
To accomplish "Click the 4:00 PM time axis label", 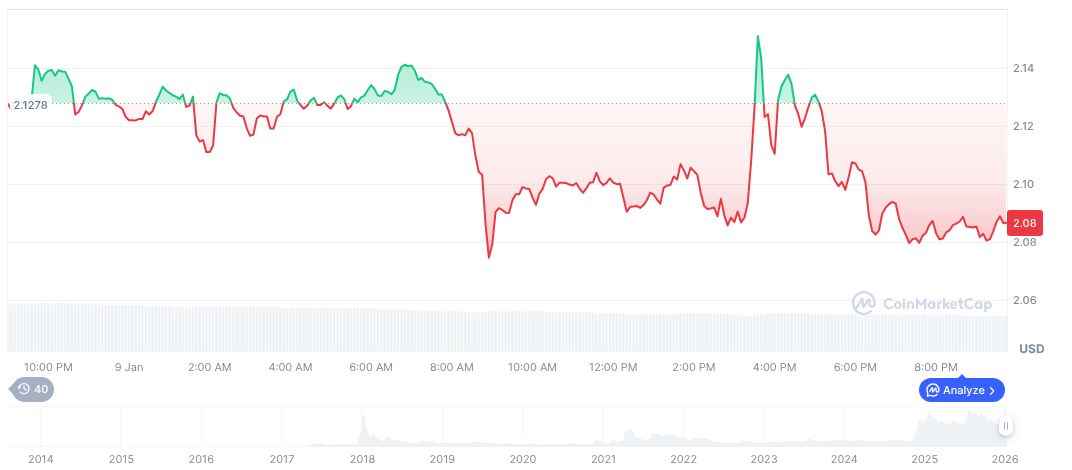I will 774,367.
